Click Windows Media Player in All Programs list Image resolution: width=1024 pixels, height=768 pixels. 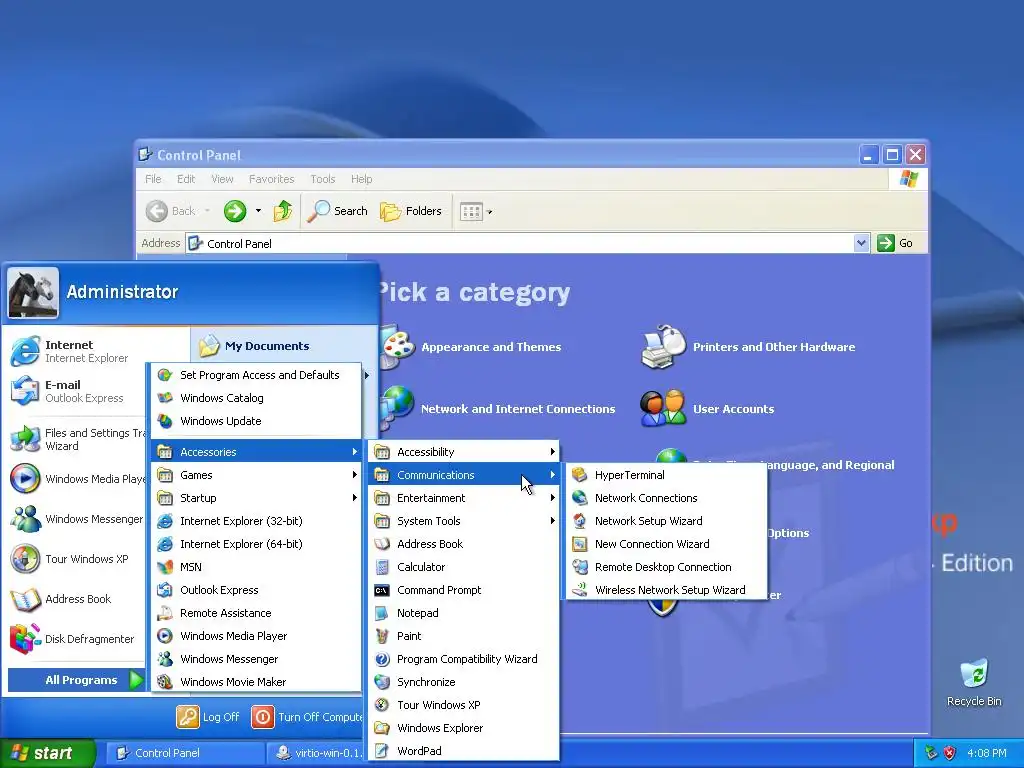pos(257,635)
